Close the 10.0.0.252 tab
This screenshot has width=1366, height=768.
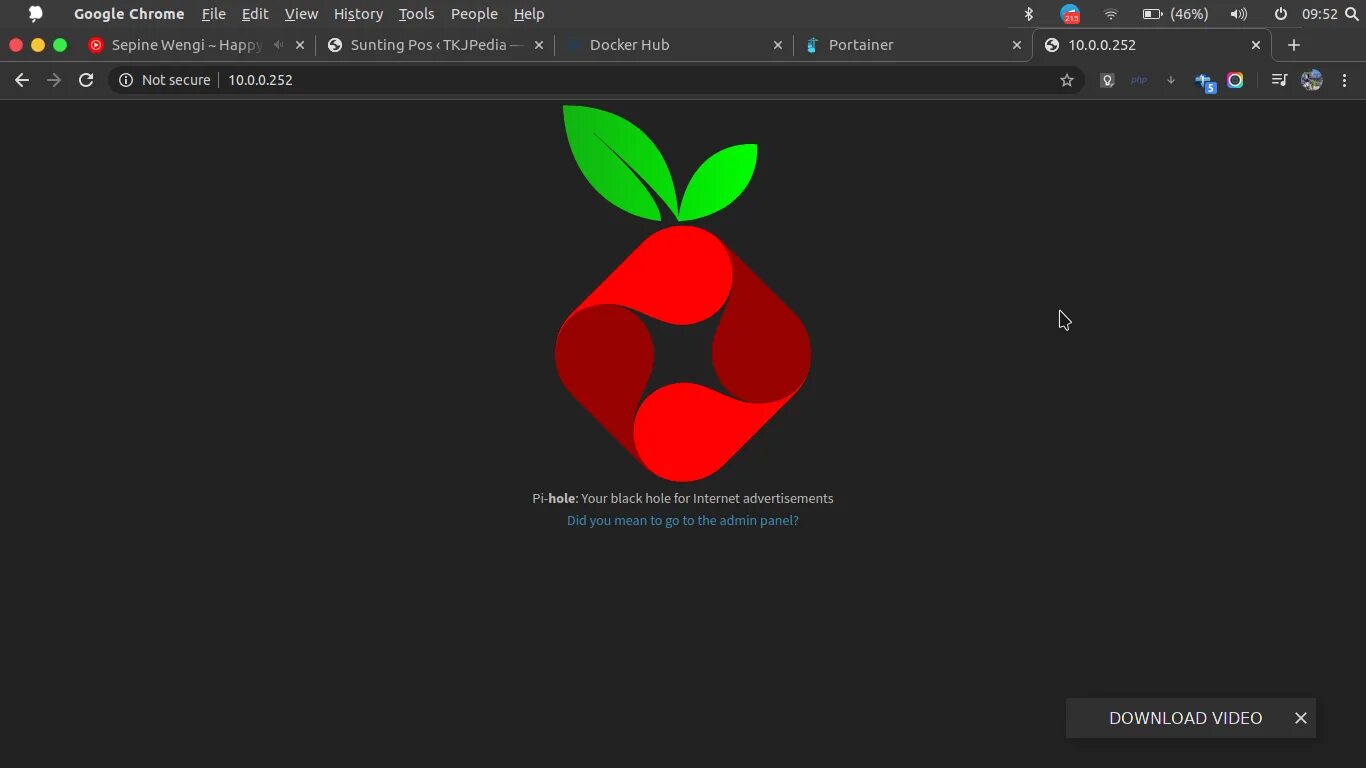tap(1256, 45)
